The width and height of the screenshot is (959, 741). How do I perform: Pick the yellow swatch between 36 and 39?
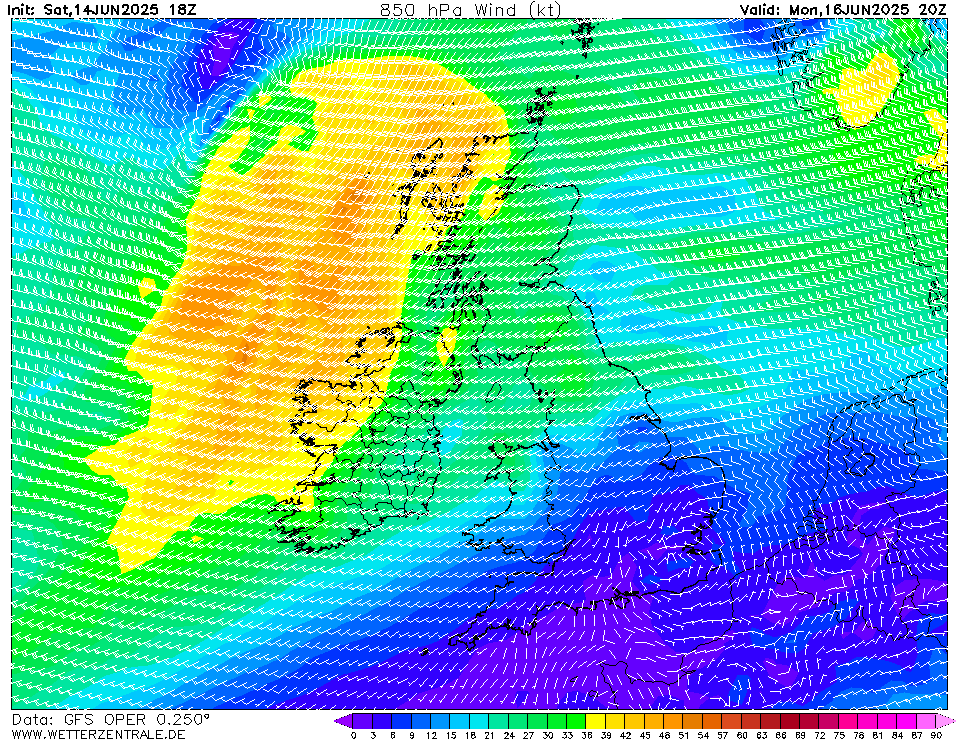[596, 721]
